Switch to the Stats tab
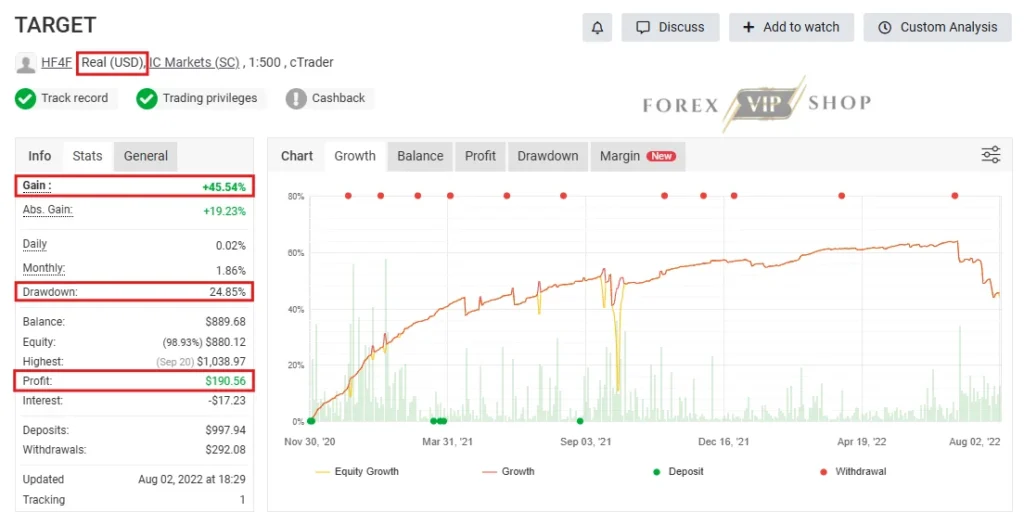 pyautogui.click(x=88, y=156)
